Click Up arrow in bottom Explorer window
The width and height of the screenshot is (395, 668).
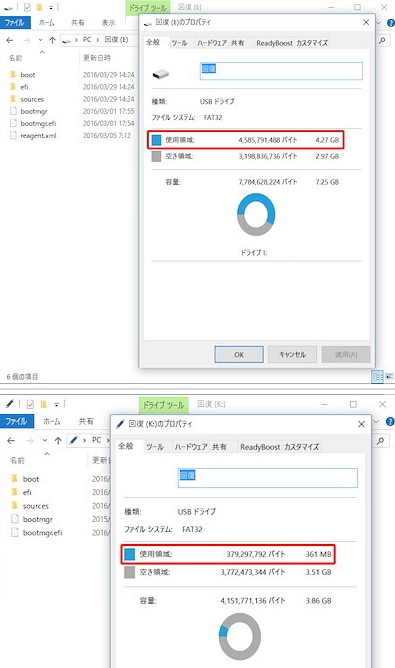coord(58,441)
